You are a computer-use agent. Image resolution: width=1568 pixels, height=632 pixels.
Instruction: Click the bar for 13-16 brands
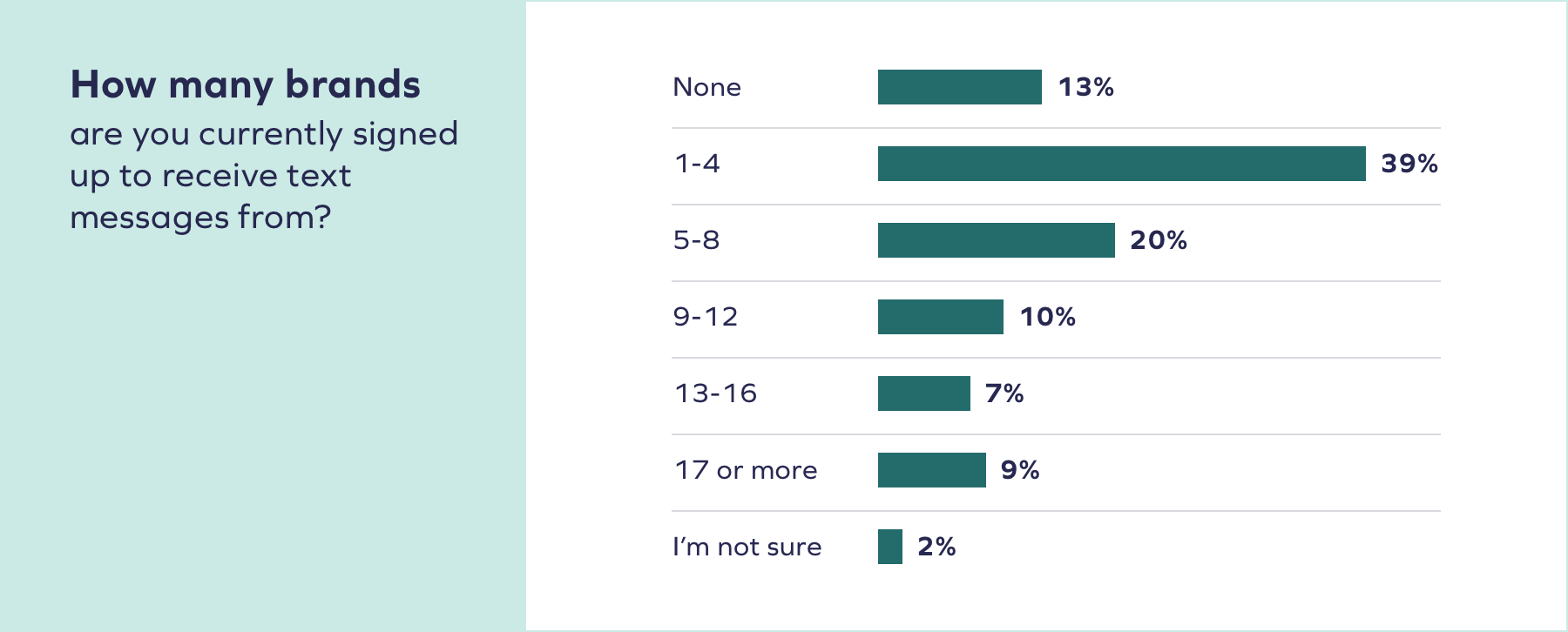coord(923,393)
